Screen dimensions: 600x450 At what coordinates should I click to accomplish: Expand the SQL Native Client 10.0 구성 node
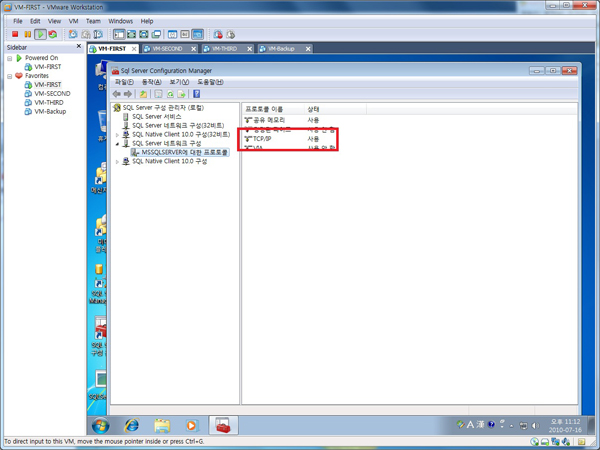(x=117, y=162)
